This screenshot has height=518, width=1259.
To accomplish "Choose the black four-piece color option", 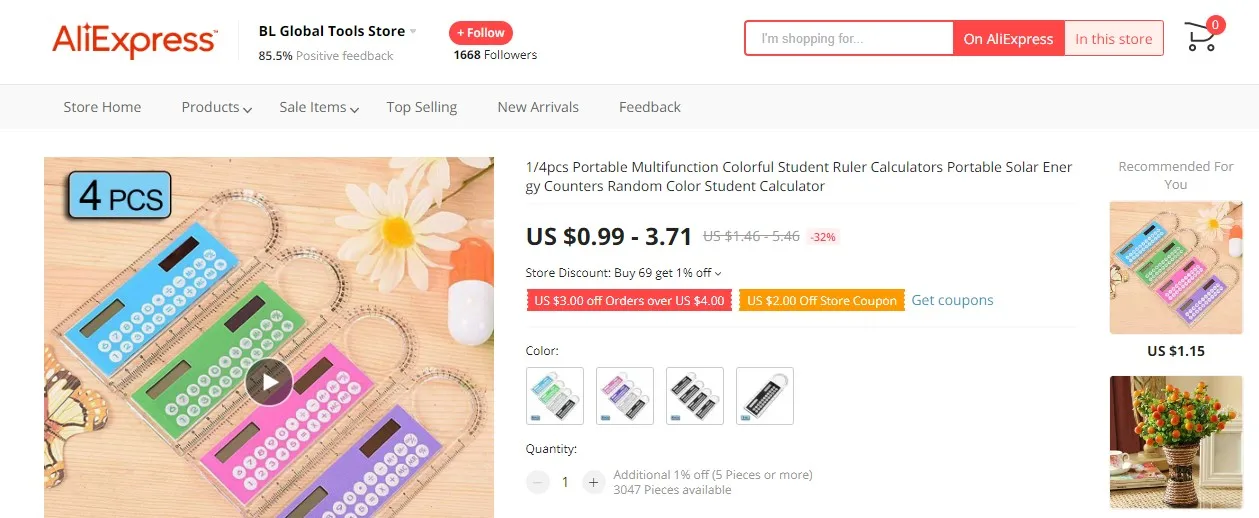I will click(695, 396).
